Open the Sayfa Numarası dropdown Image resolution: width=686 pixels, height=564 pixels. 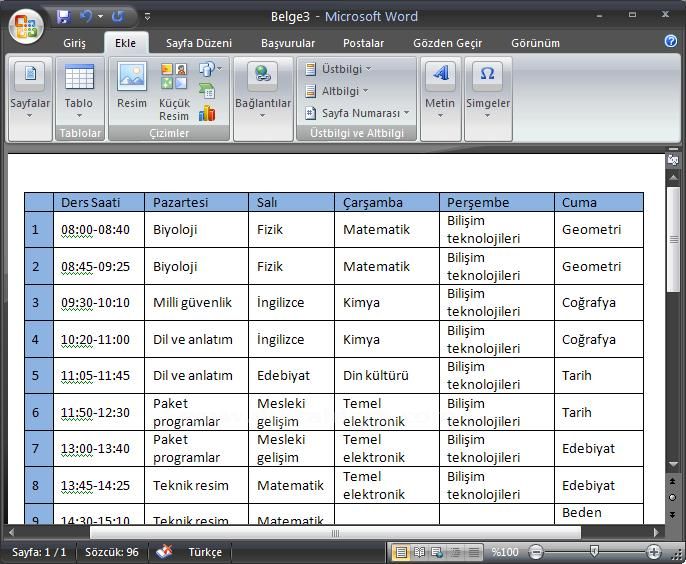coord(357,113)
